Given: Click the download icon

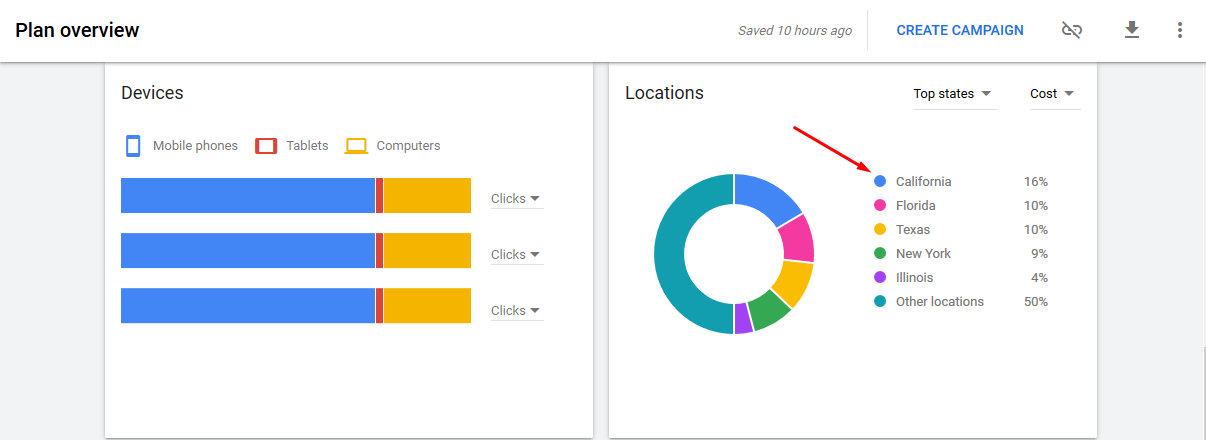Looking at the screenshot, I should click(x=1132, y=30).
